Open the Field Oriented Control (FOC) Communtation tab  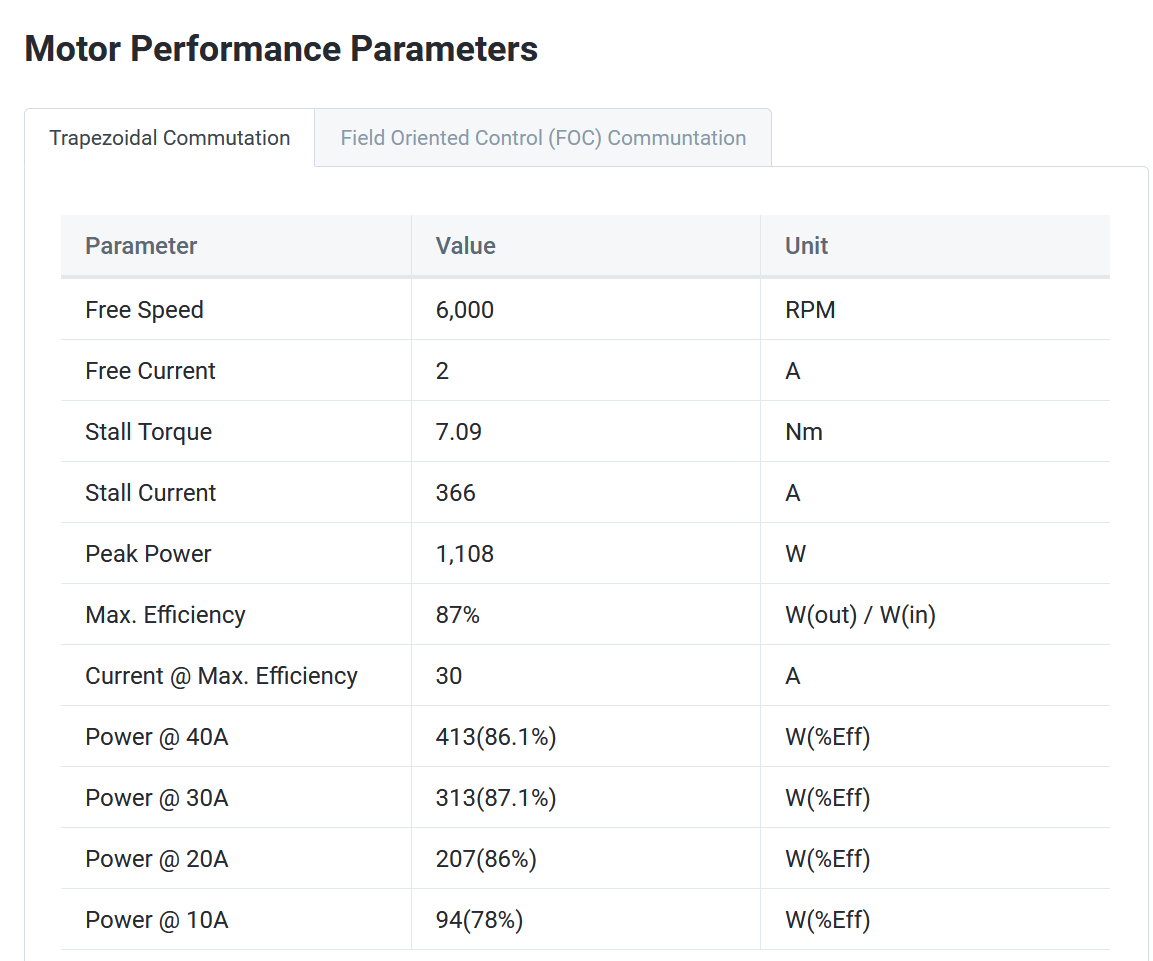coord(543,138)
